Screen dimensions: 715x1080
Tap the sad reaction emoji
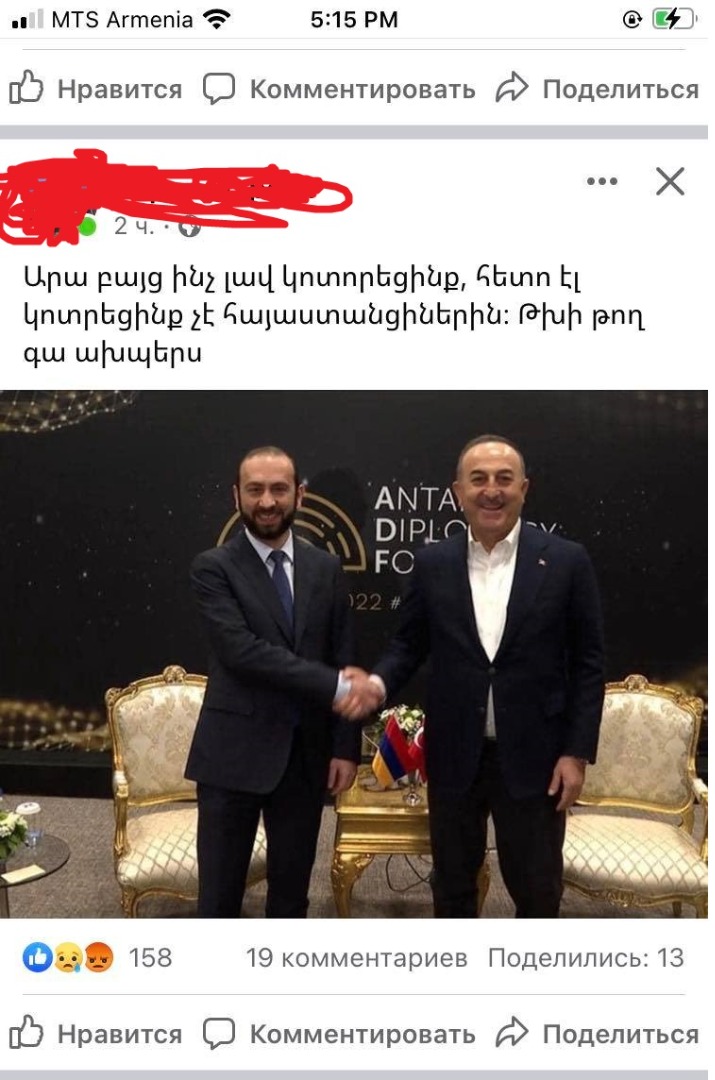(68, 957)
